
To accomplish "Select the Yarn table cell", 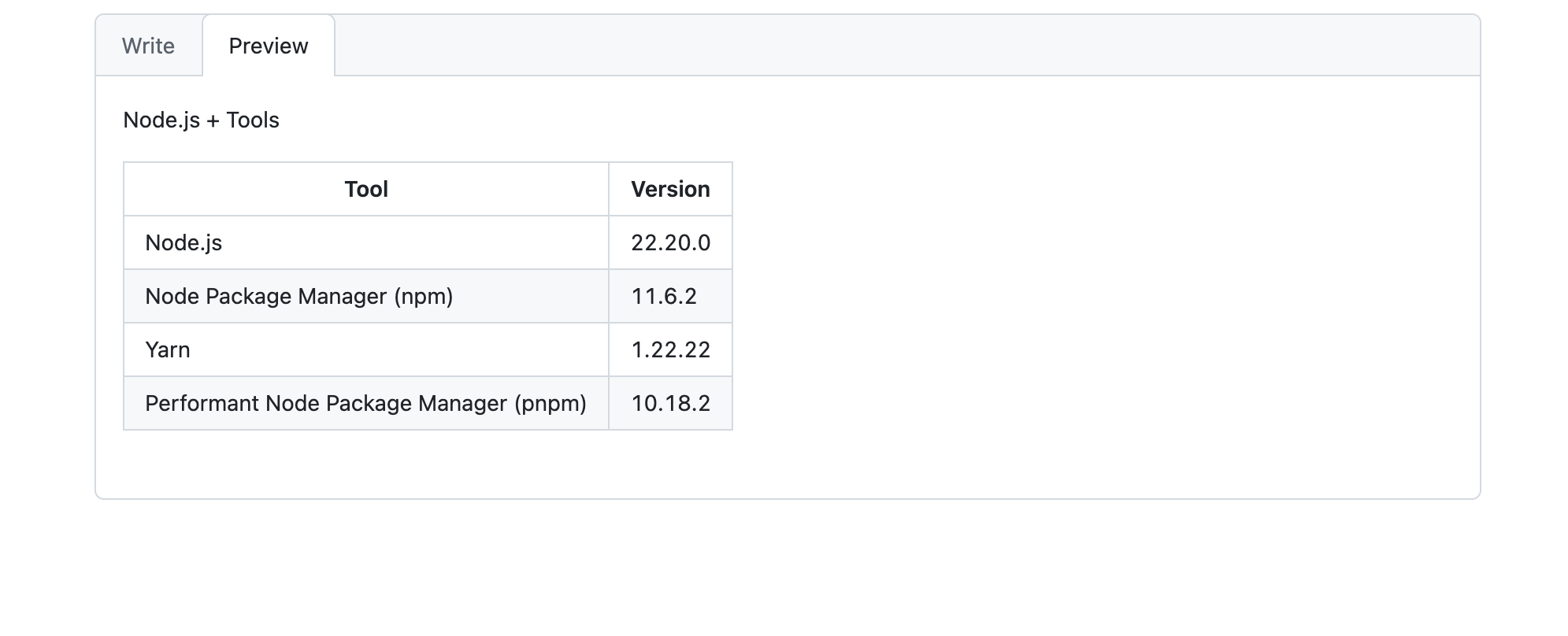I will pyautogui.click(x=168, y=350).
